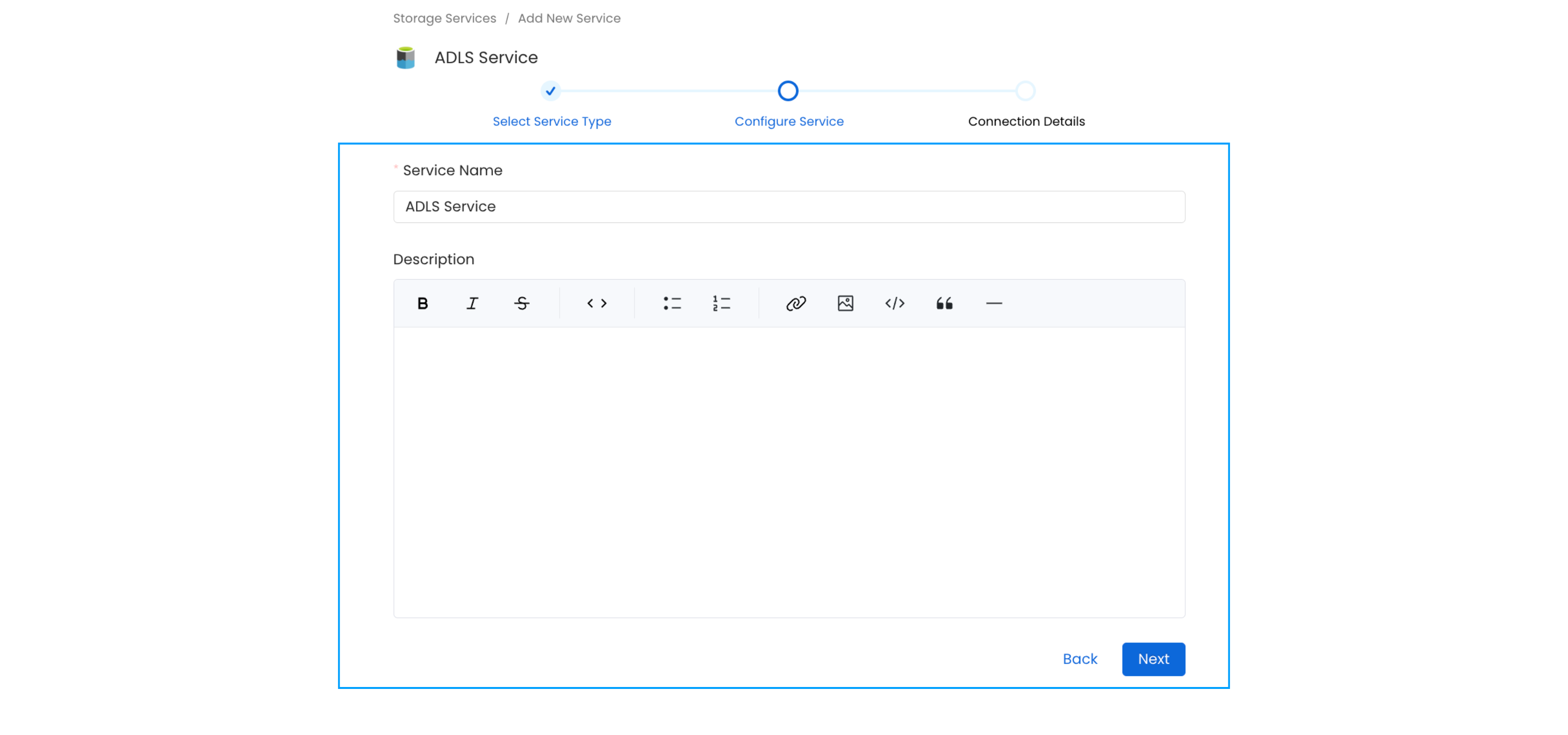
Task: Open Storage Services breadcrumb link
Action: tap(444, 18)
